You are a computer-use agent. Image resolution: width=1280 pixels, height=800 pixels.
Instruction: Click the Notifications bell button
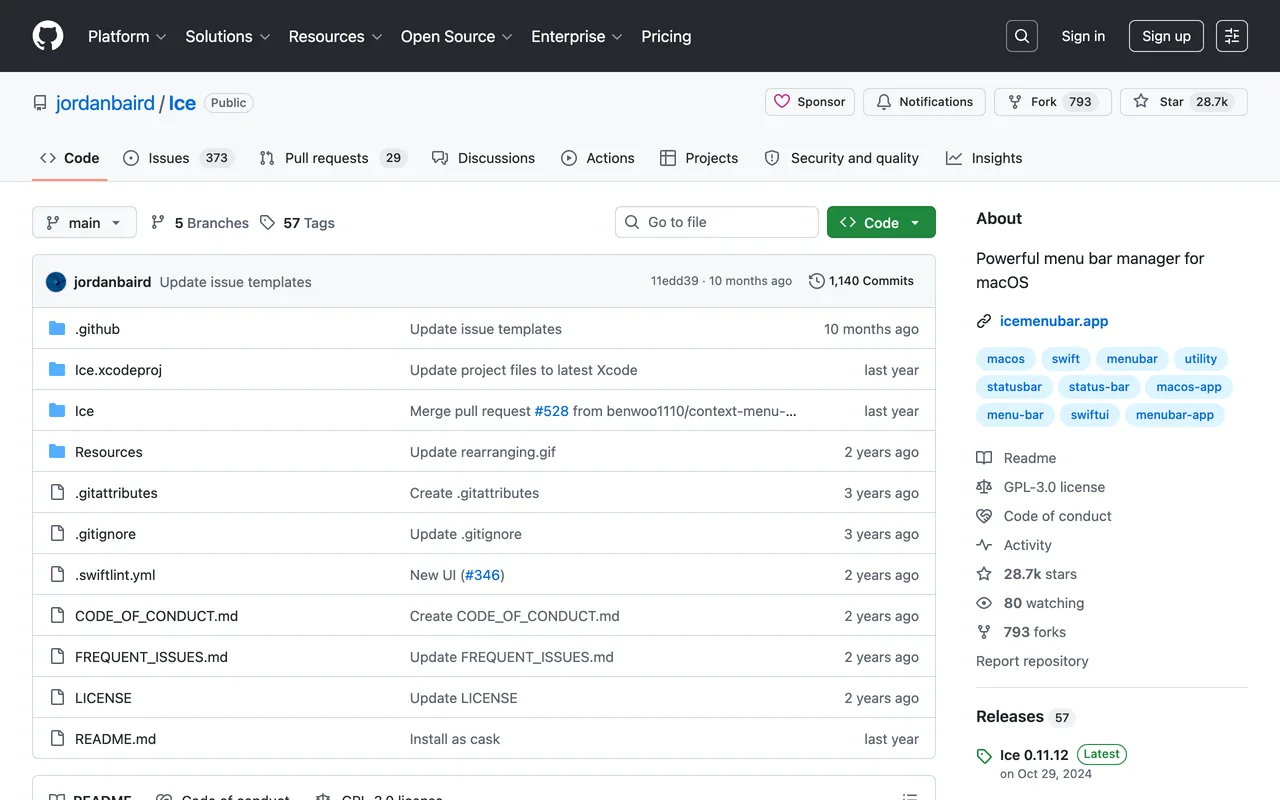click(x=924, y=102)
